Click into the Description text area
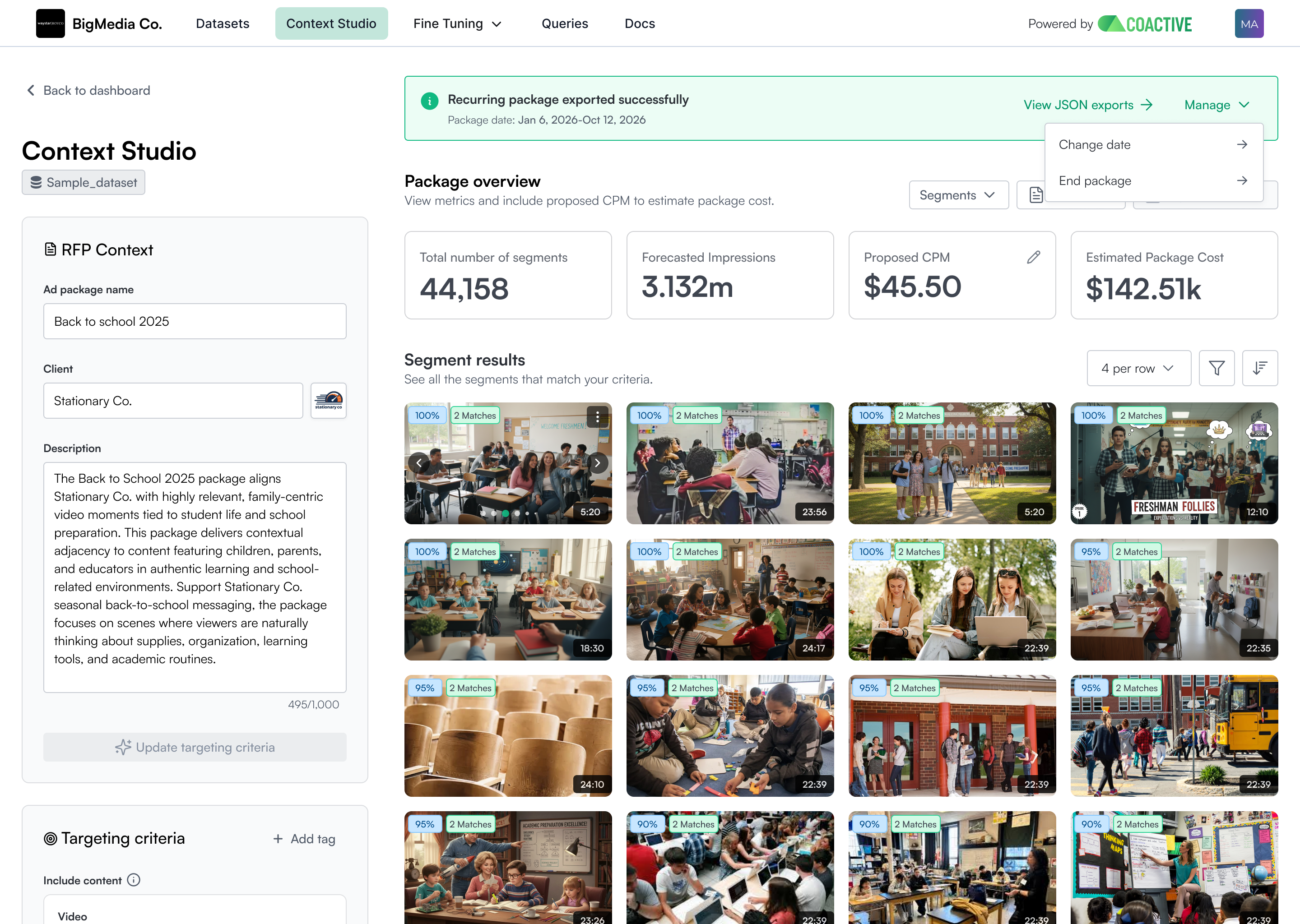Screen dimensions: 1300x924 [195, 577]
